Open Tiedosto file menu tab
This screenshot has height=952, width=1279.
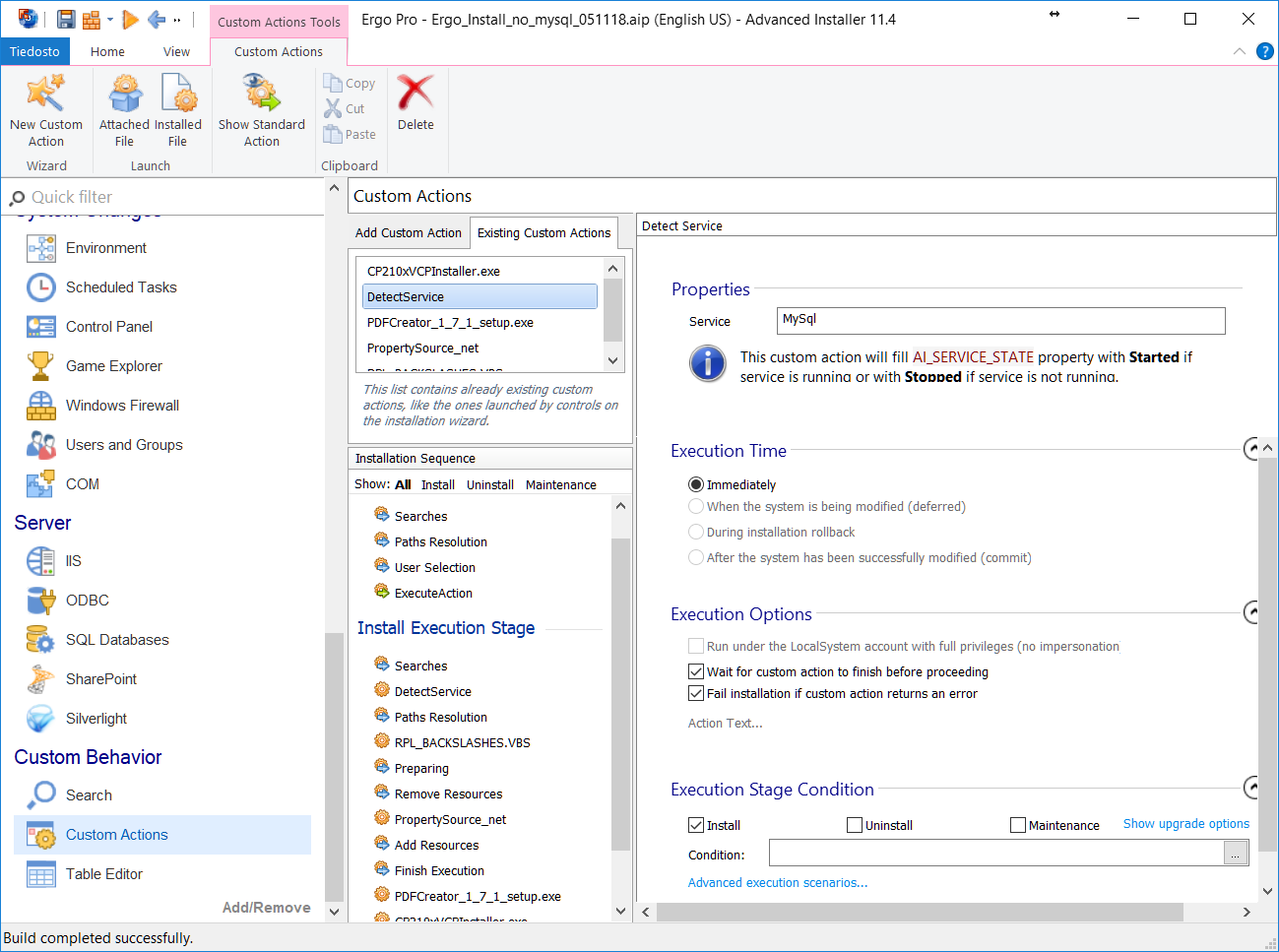34,51
